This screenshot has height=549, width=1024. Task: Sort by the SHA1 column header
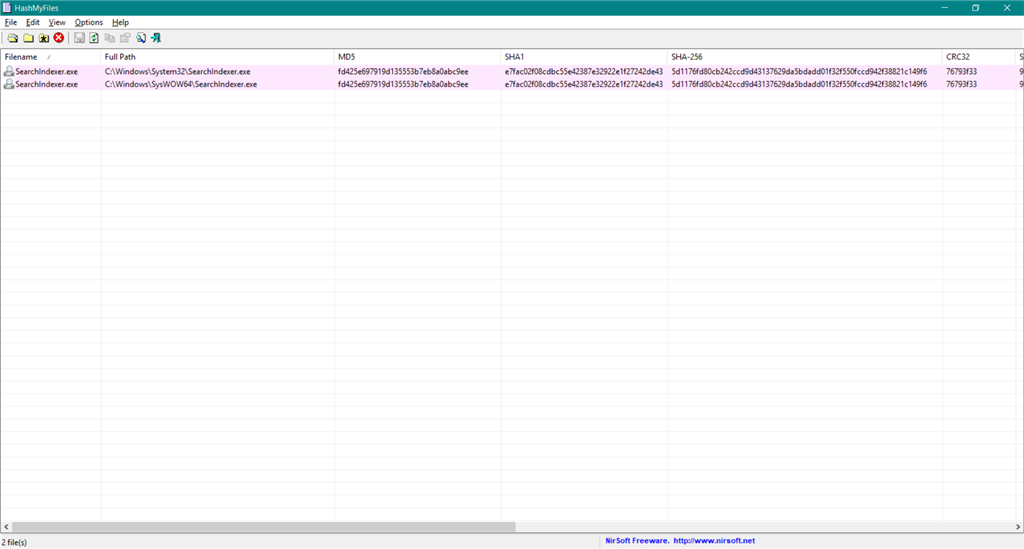[584, 57]
